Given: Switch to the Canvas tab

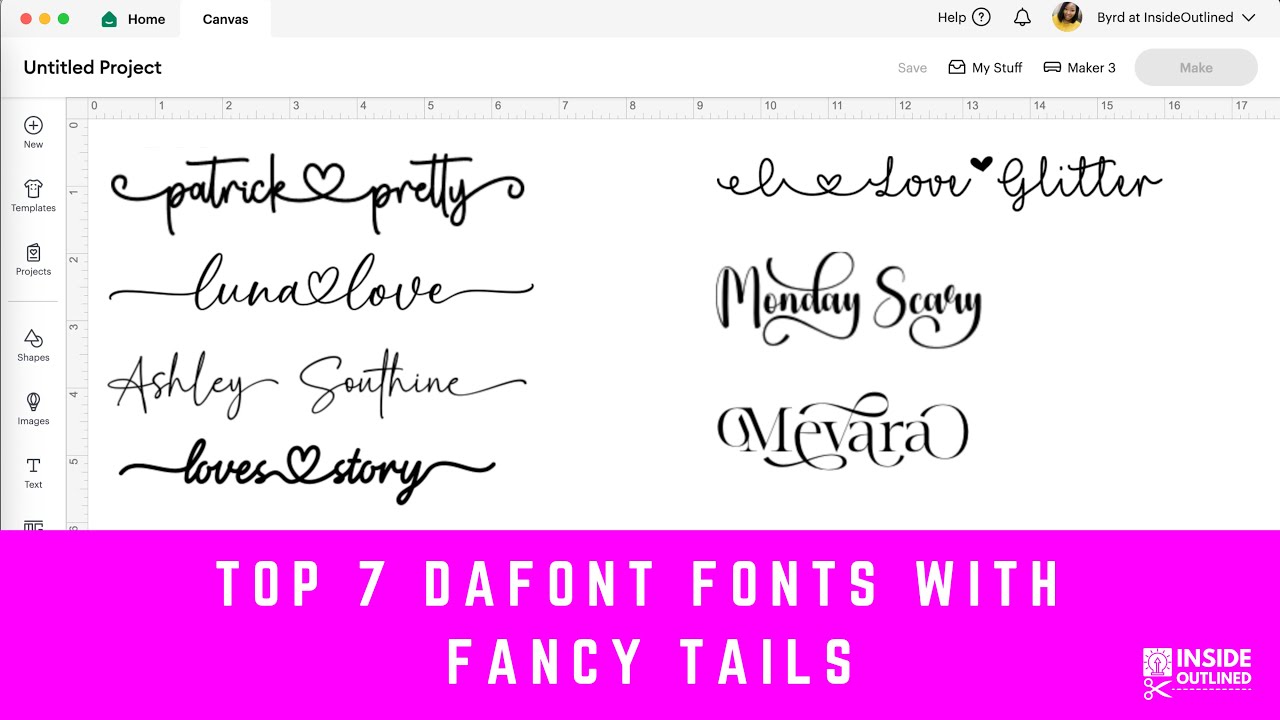Looking at the screenshot, I should [225, 19].
